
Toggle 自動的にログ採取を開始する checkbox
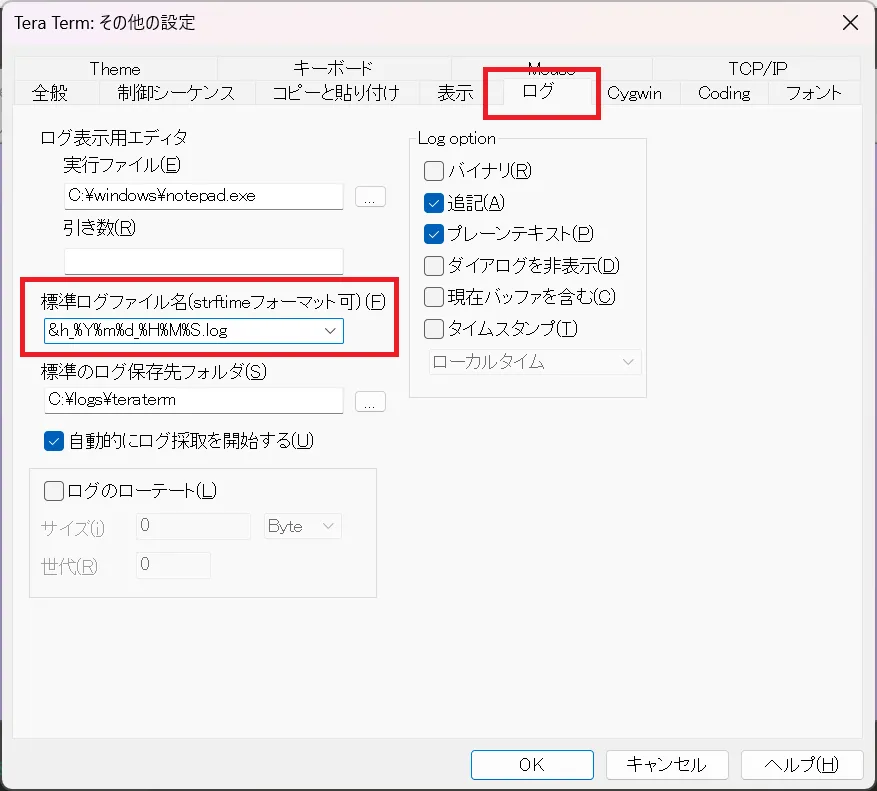point(179,441)
